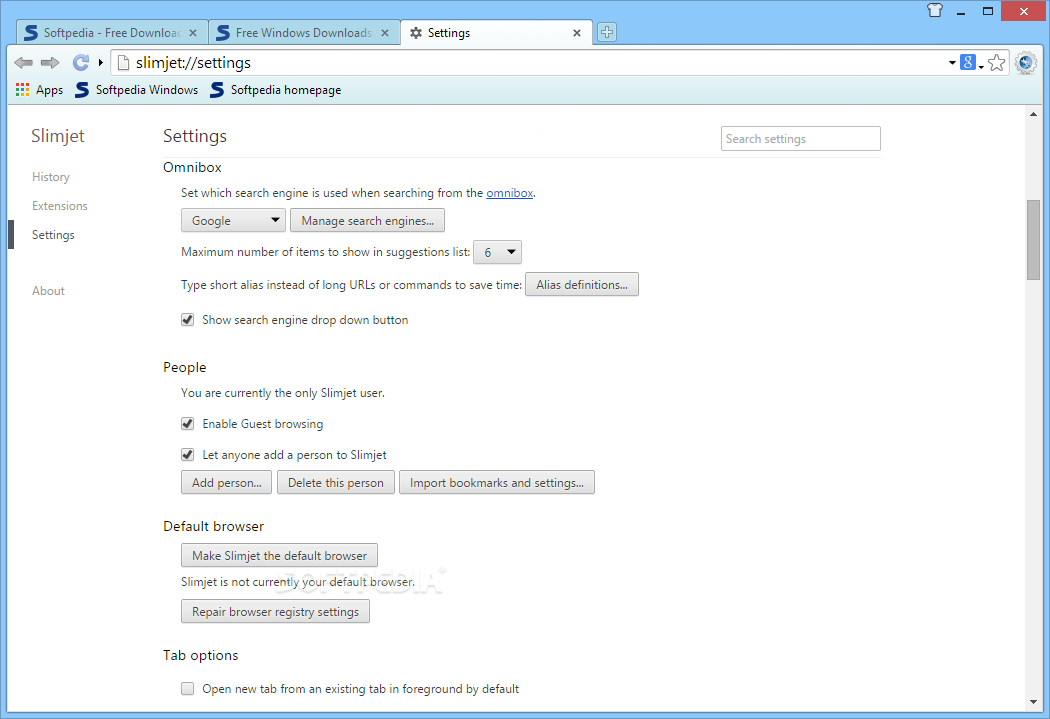Viewport: 1050px width, 719px height.
Task: Click the scrollbar down arrow
Action: pyautogui.click(x=1033, y=702)
